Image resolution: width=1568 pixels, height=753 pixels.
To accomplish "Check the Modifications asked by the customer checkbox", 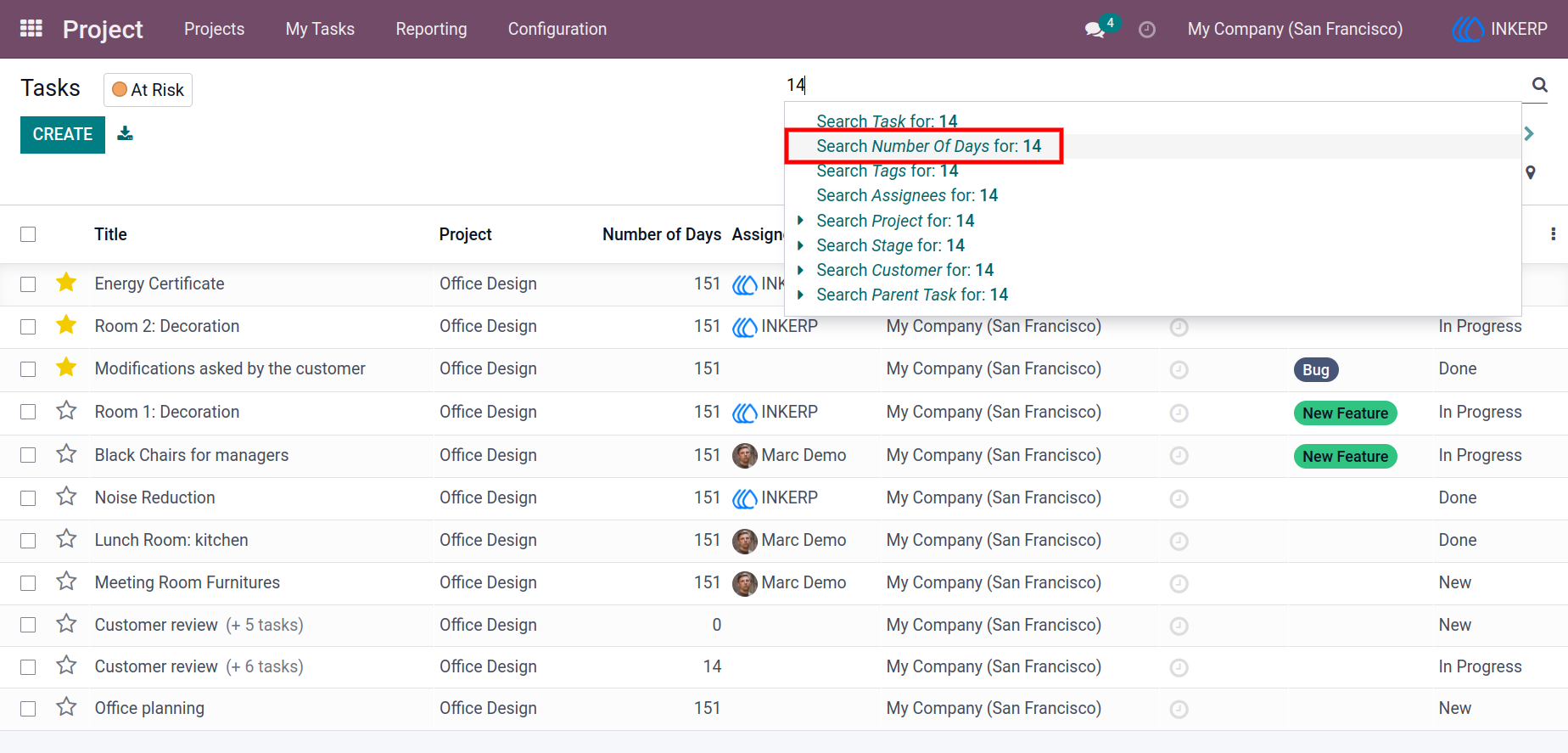I will click(28, 369).
